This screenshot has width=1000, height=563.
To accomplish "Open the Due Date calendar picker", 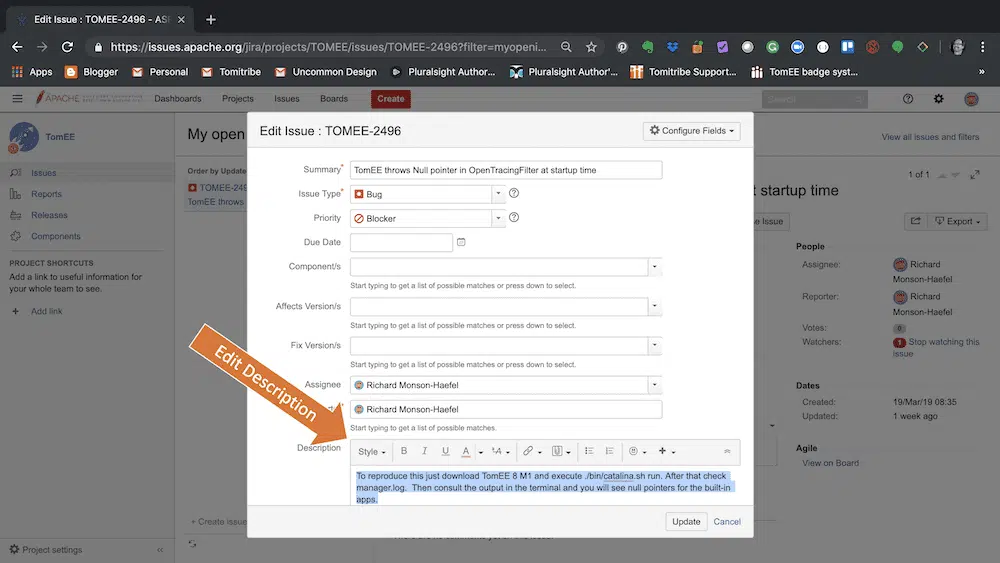I will (x=461, y=242).
